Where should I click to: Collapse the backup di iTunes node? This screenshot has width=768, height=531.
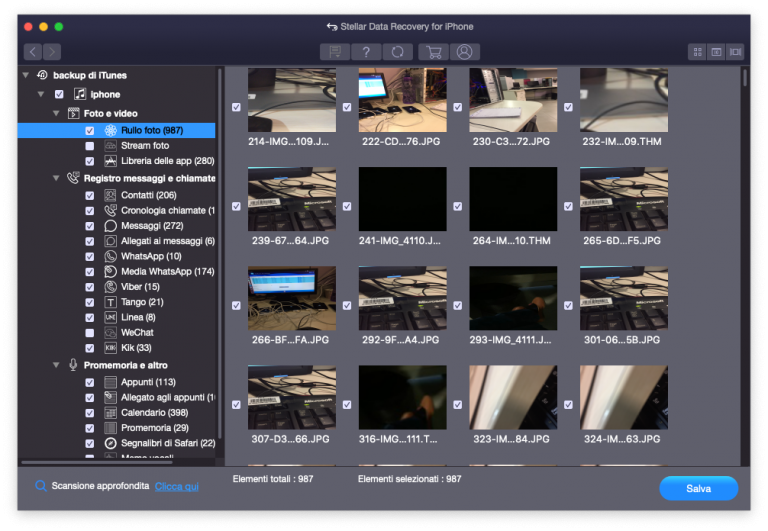click(x=25, y=75)
